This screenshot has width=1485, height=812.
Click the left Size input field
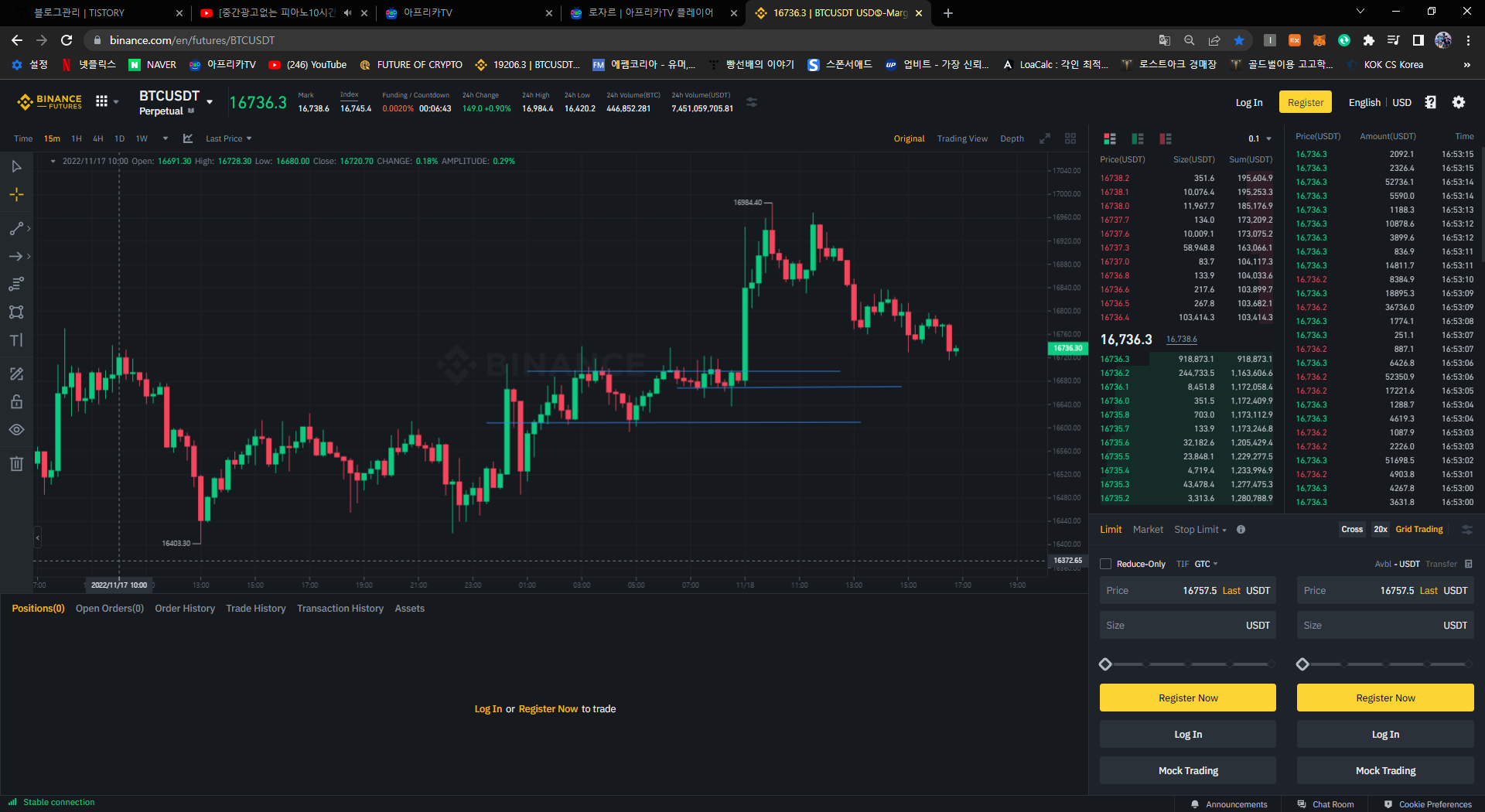point(1188,625)
